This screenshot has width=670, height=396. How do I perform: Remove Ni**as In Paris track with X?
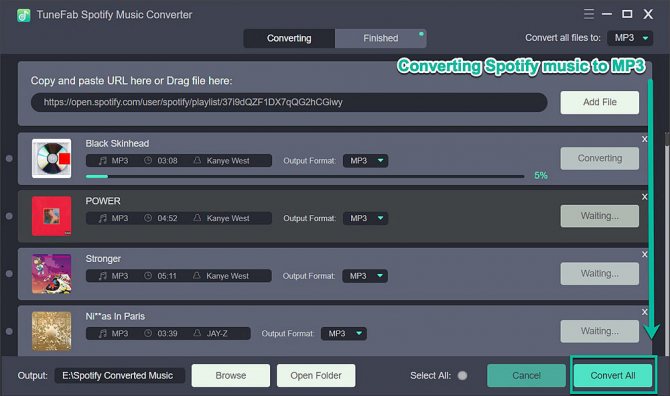coord(644,312)
